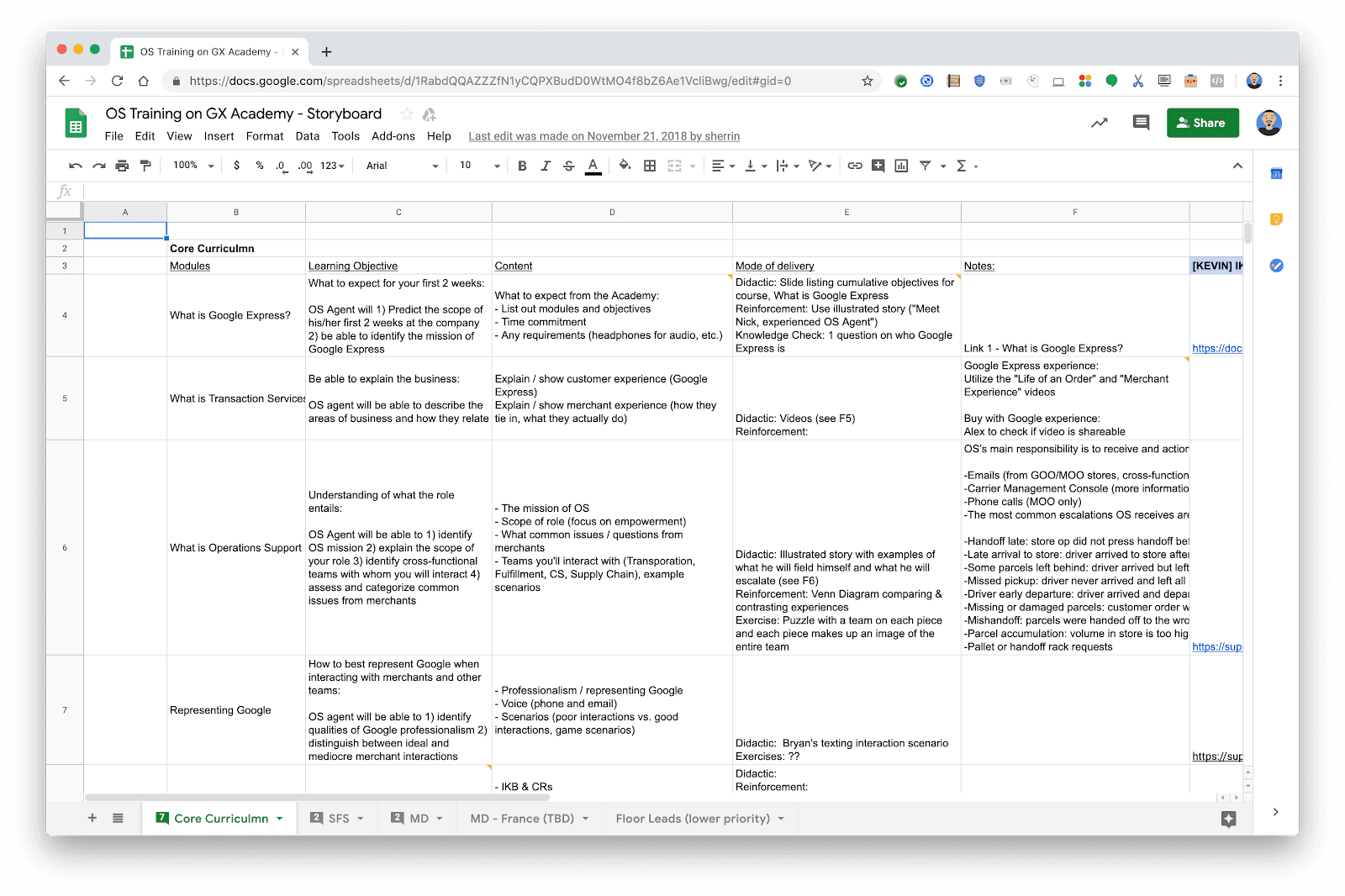The height and width of the screenshot is (896, 1345).
Task: Collapse the toolbar with the up chevron
Action: [x=1237, y=166]
